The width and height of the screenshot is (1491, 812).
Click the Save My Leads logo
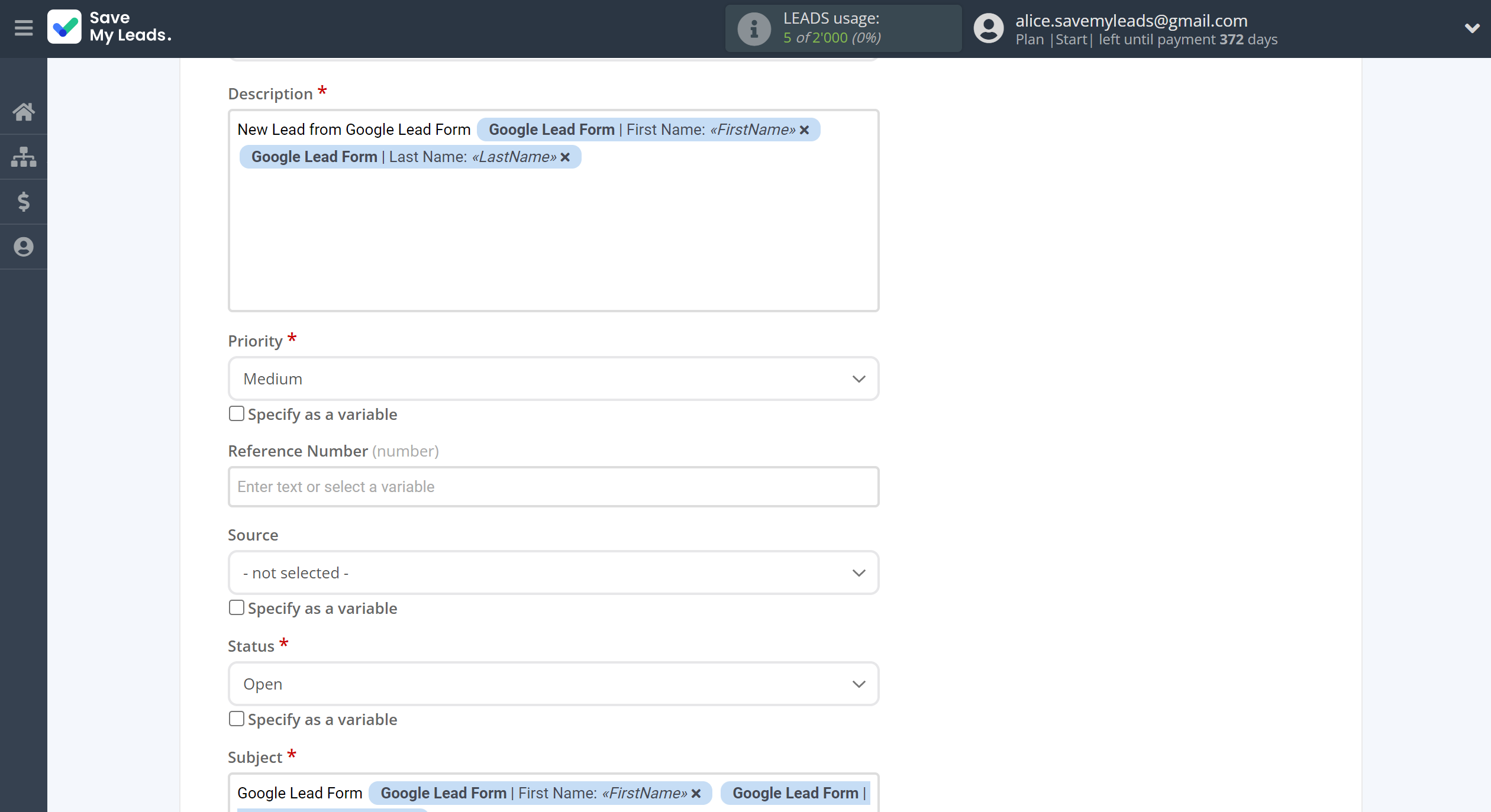click(109, 27)
